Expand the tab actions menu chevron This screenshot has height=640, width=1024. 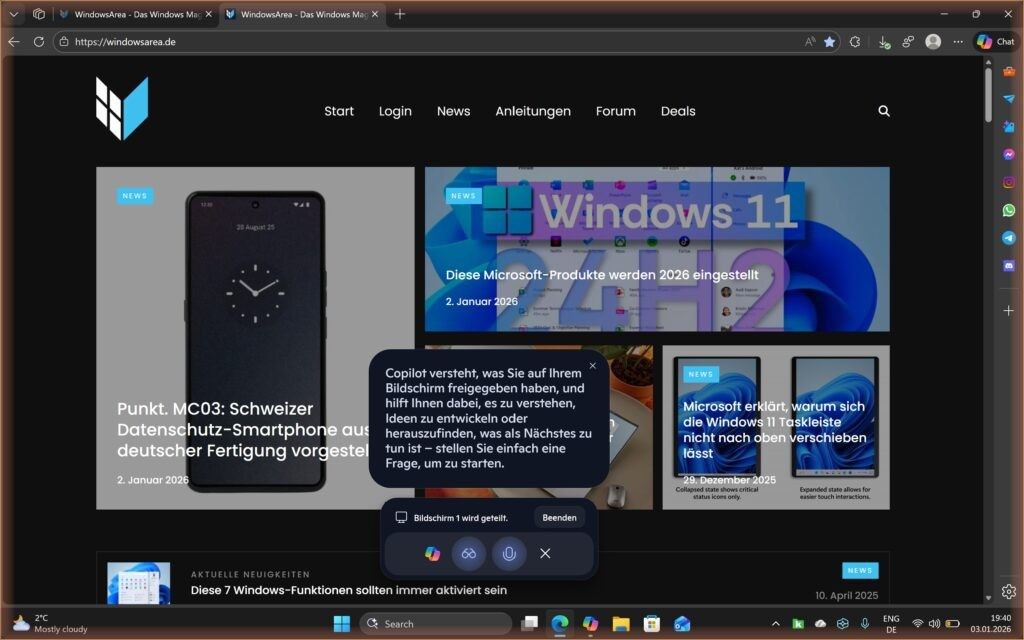14,14
